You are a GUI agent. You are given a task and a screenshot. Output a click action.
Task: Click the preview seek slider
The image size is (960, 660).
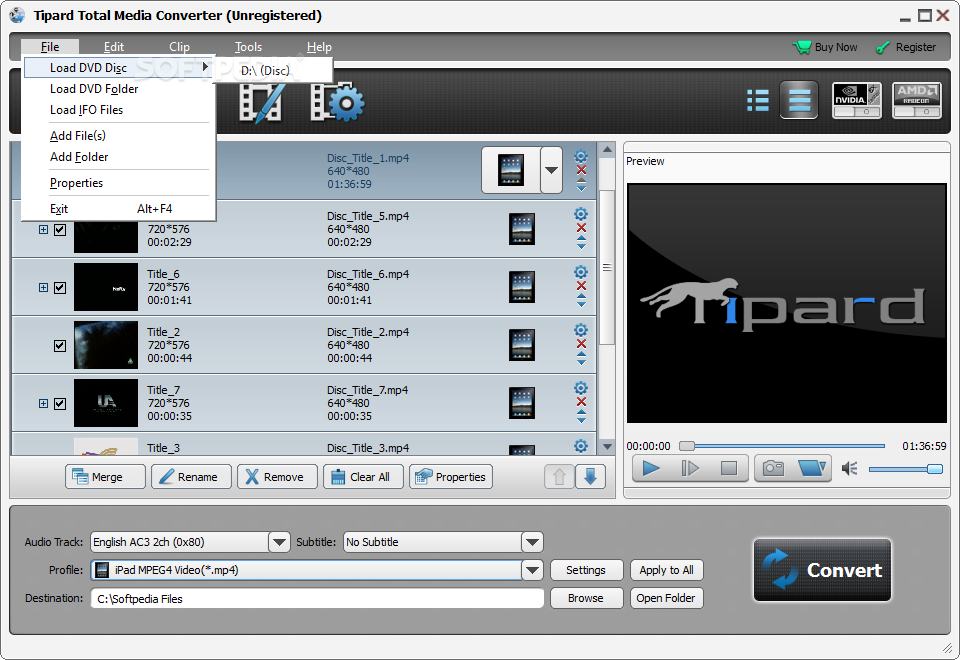(782, 446)
